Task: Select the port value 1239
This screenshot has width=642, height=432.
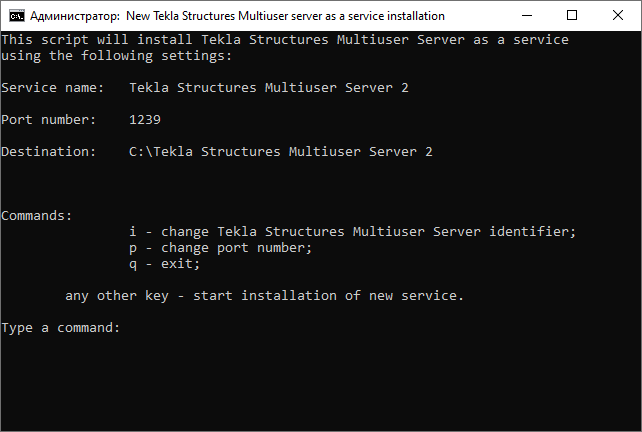Action: 145,120
